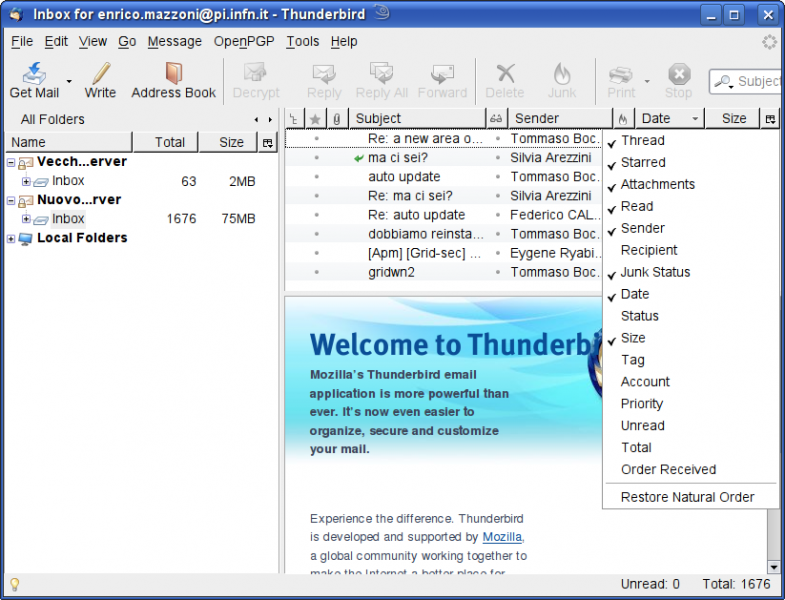The image size is (785, 600).
Task: Toggle star on 'auto update' message
Action: coord(316,177)
